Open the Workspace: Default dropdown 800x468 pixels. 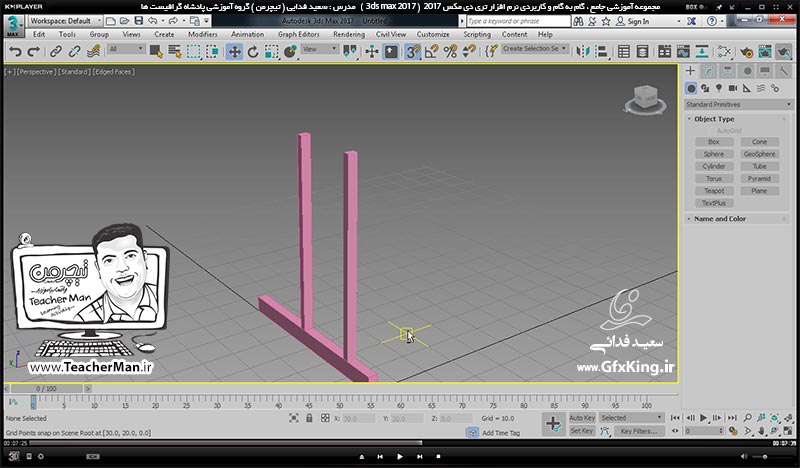pos(64,21)
